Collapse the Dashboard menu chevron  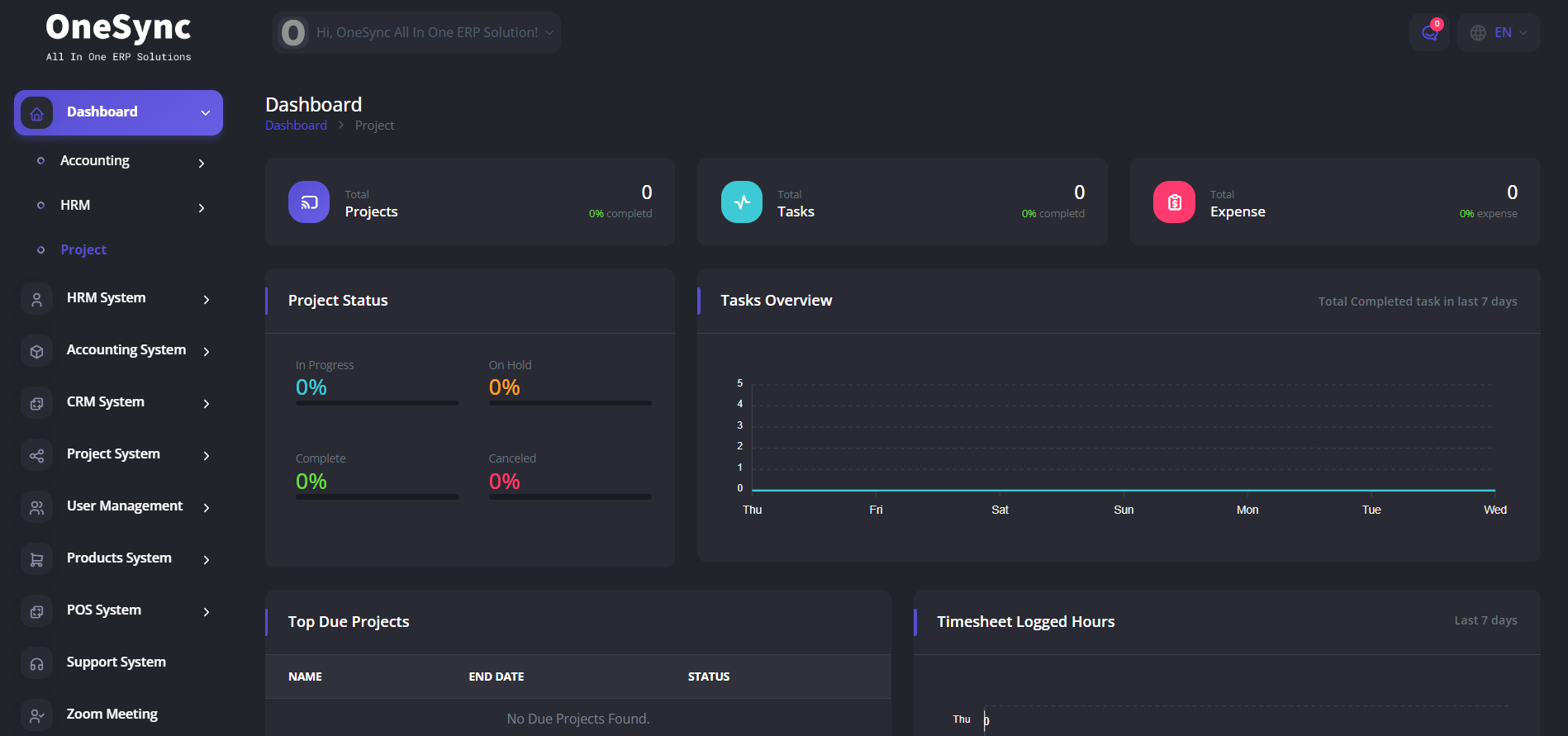[x=206, y=113]
